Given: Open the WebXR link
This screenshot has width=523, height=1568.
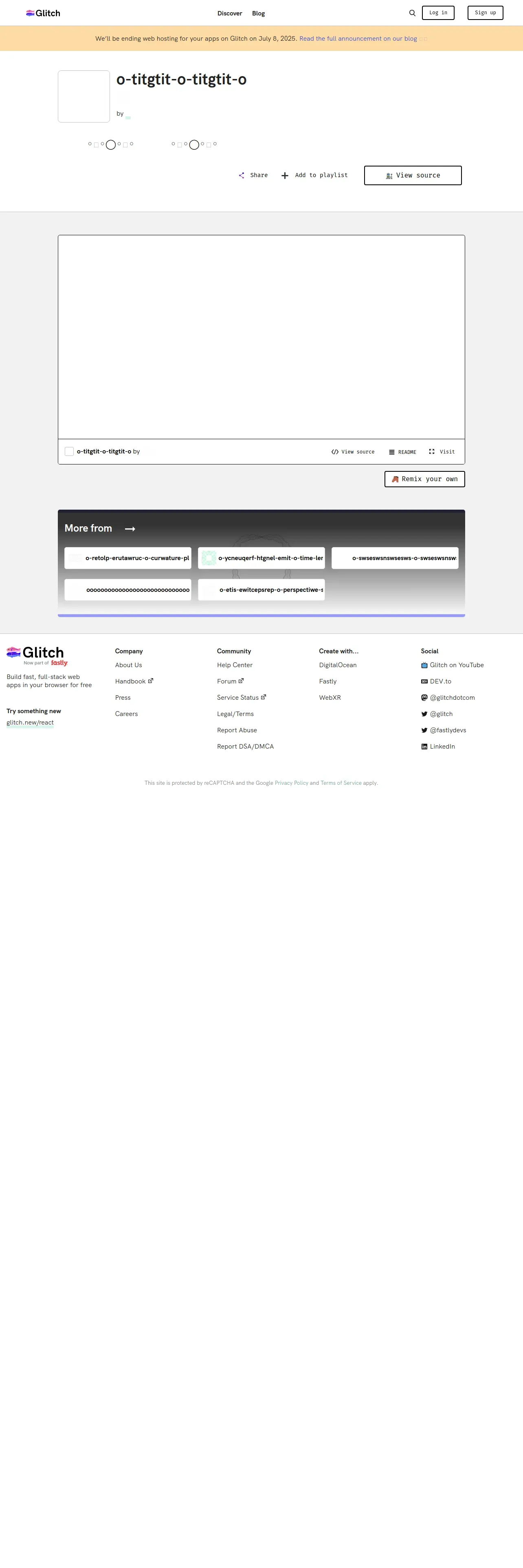Looking at the screenshot, I should click(x=330, y=698).
